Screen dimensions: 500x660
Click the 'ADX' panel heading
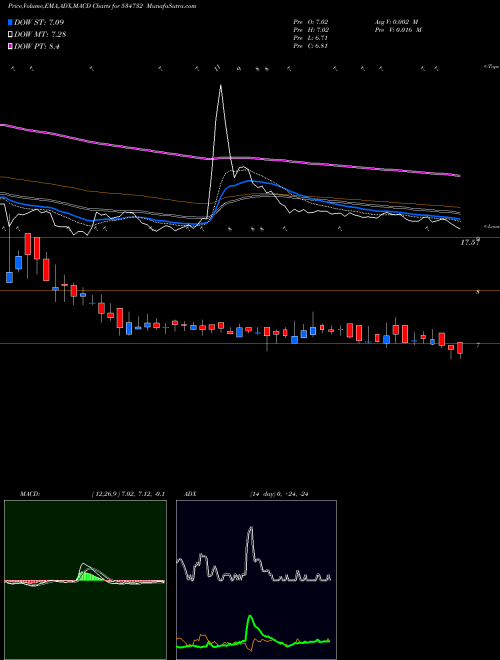[x=189, y=494]
